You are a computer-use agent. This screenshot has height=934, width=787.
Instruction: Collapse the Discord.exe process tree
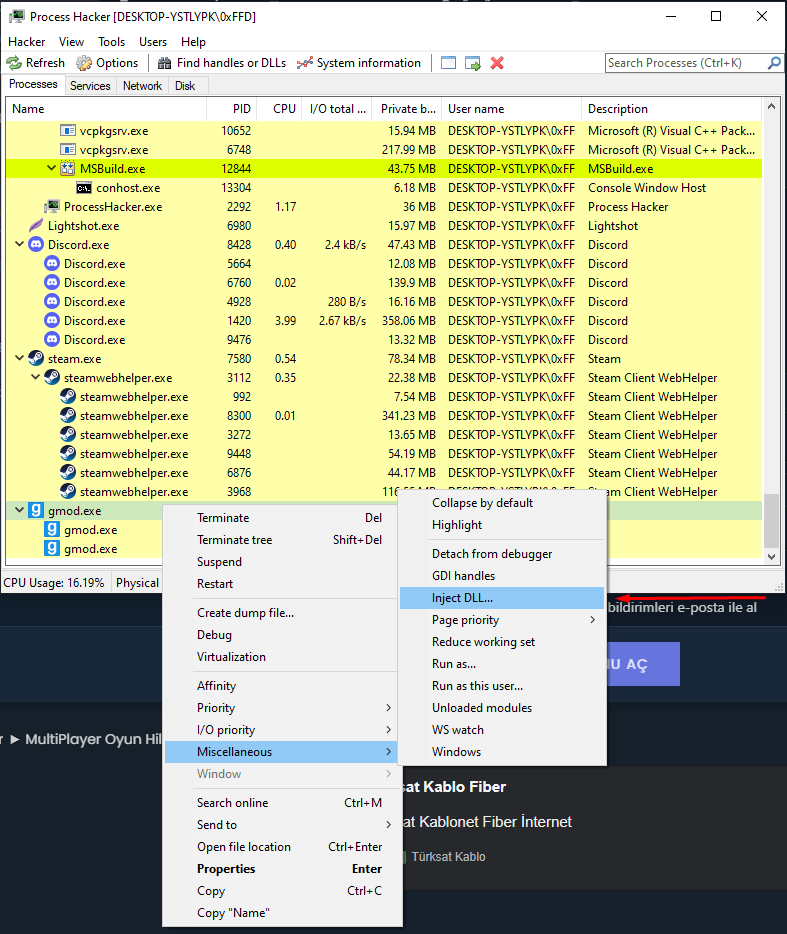pyautogui.click(x=20, y=244)
